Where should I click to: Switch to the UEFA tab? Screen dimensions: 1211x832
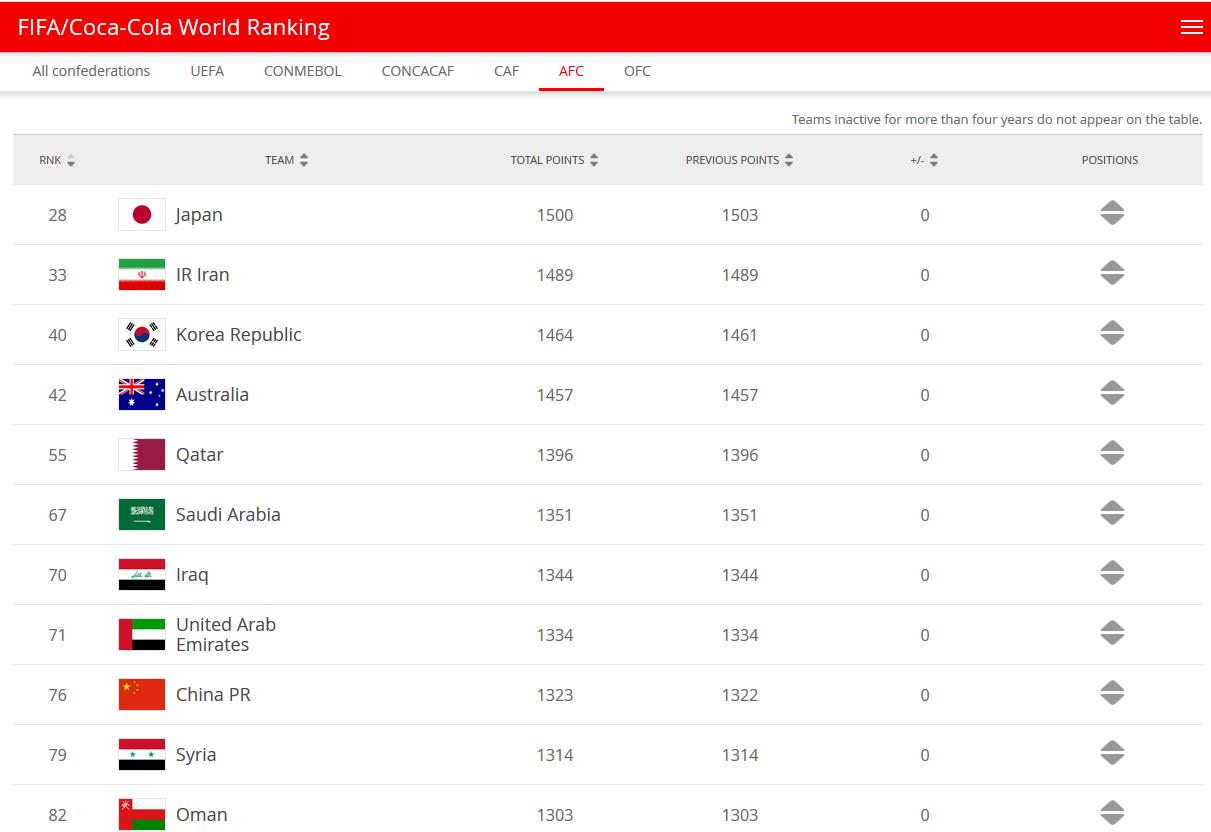[207, 71]
